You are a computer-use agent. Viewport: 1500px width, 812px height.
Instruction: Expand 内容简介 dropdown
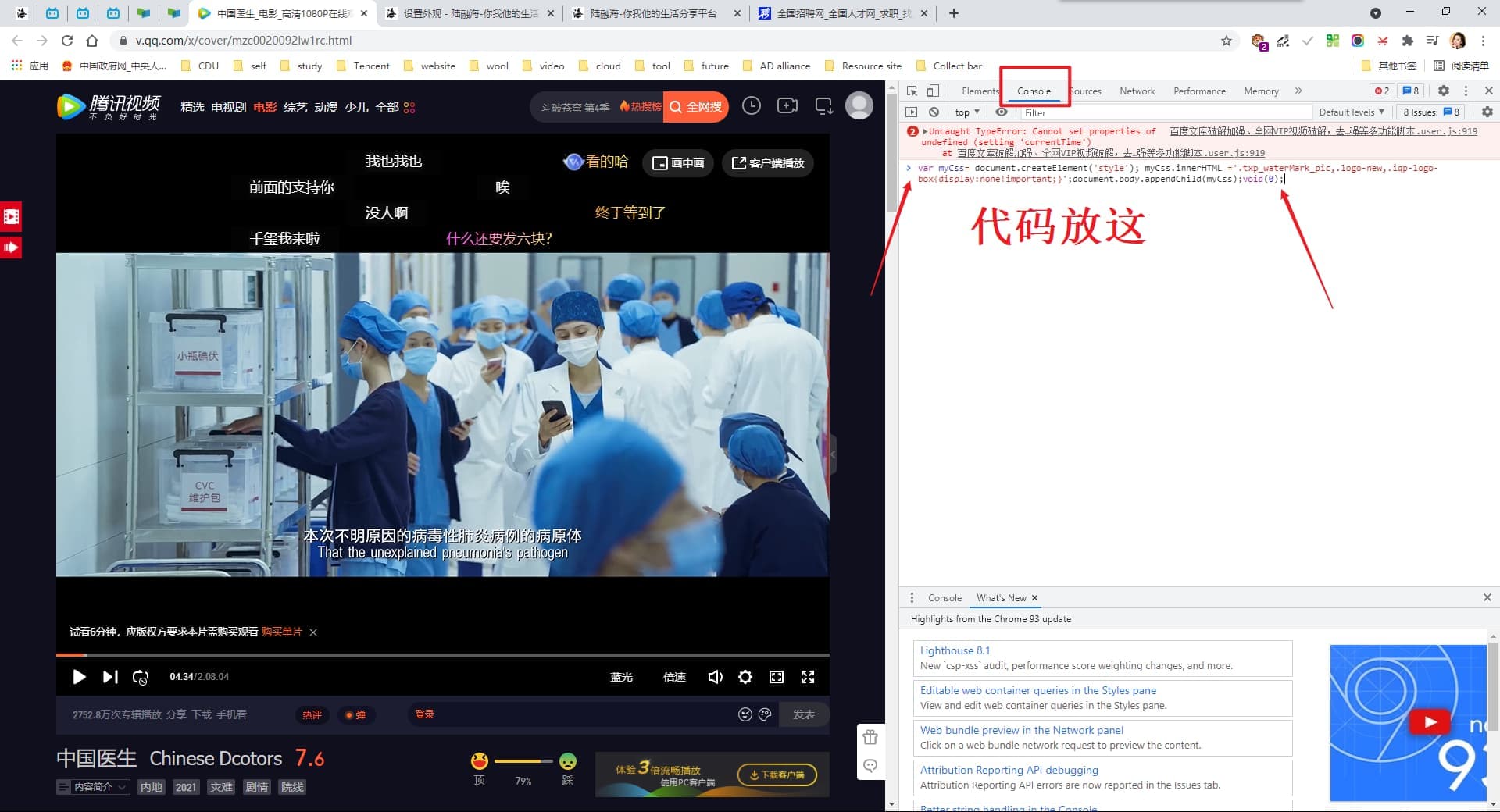point(92,787)
